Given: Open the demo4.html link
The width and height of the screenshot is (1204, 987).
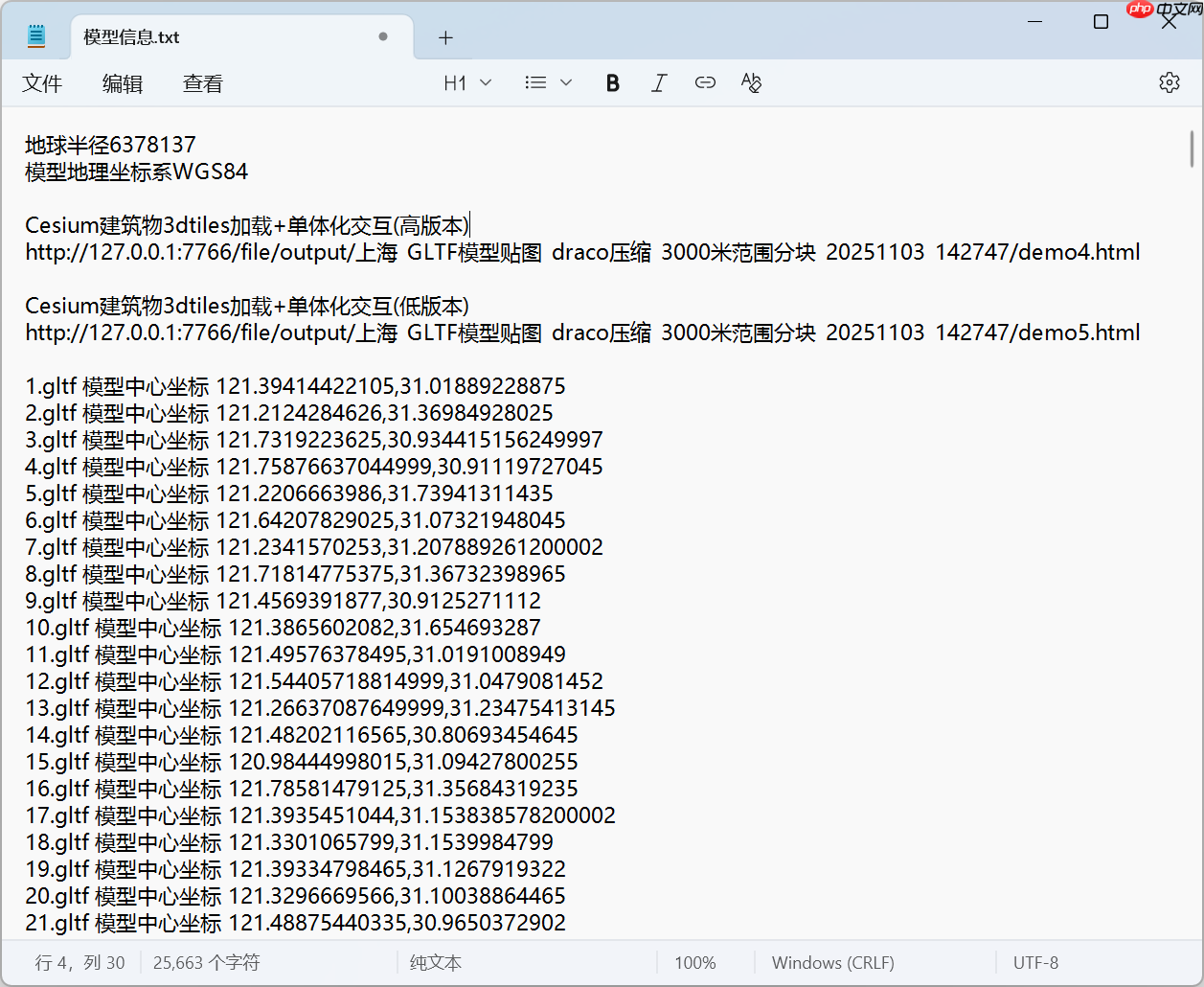Looking at the screenshot, I should tap(582, 252).
